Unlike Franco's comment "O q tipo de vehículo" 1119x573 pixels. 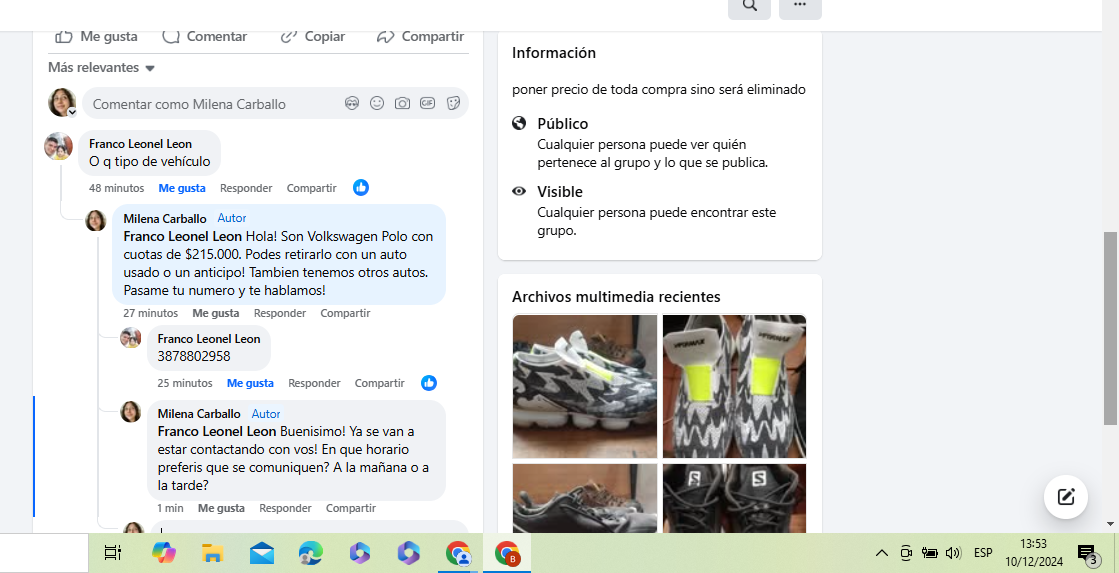(181, 188)
